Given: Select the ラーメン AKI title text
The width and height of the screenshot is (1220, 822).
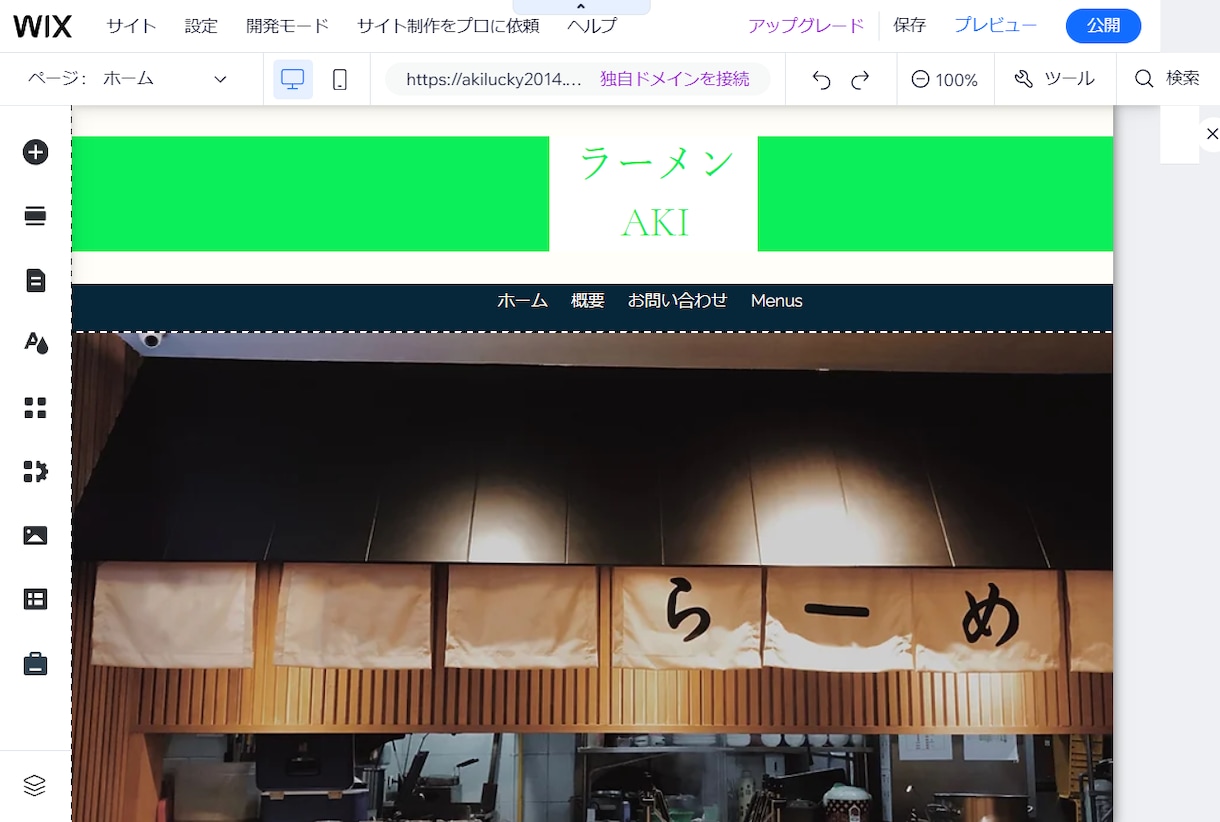Looking at the screenshot, I should (655, 192).
